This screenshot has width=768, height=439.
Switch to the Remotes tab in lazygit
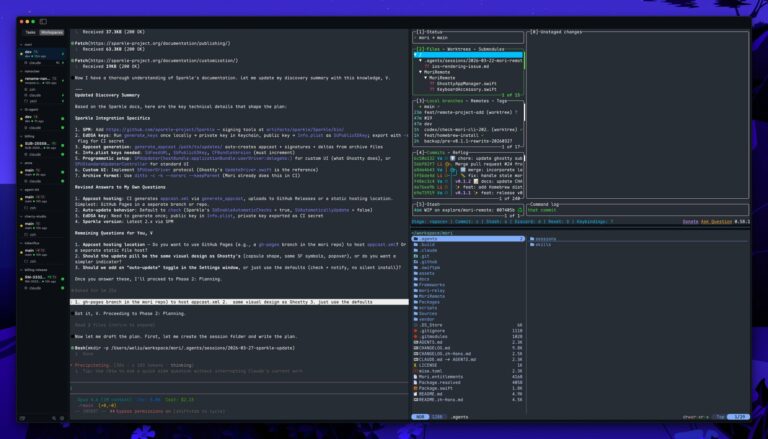(479, 101)
